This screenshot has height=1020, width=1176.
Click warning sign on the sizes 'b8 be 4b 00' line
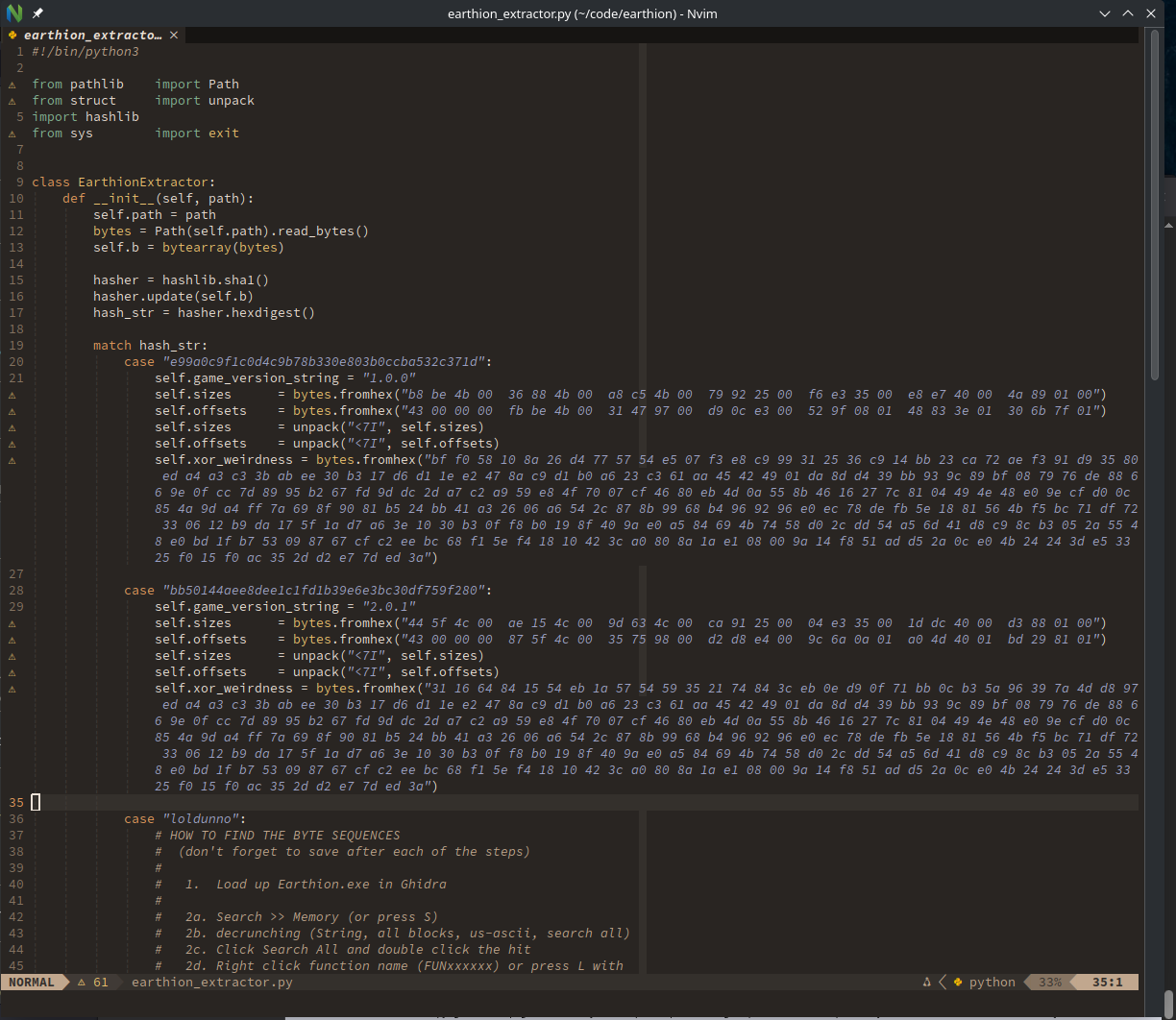[12, 395]
